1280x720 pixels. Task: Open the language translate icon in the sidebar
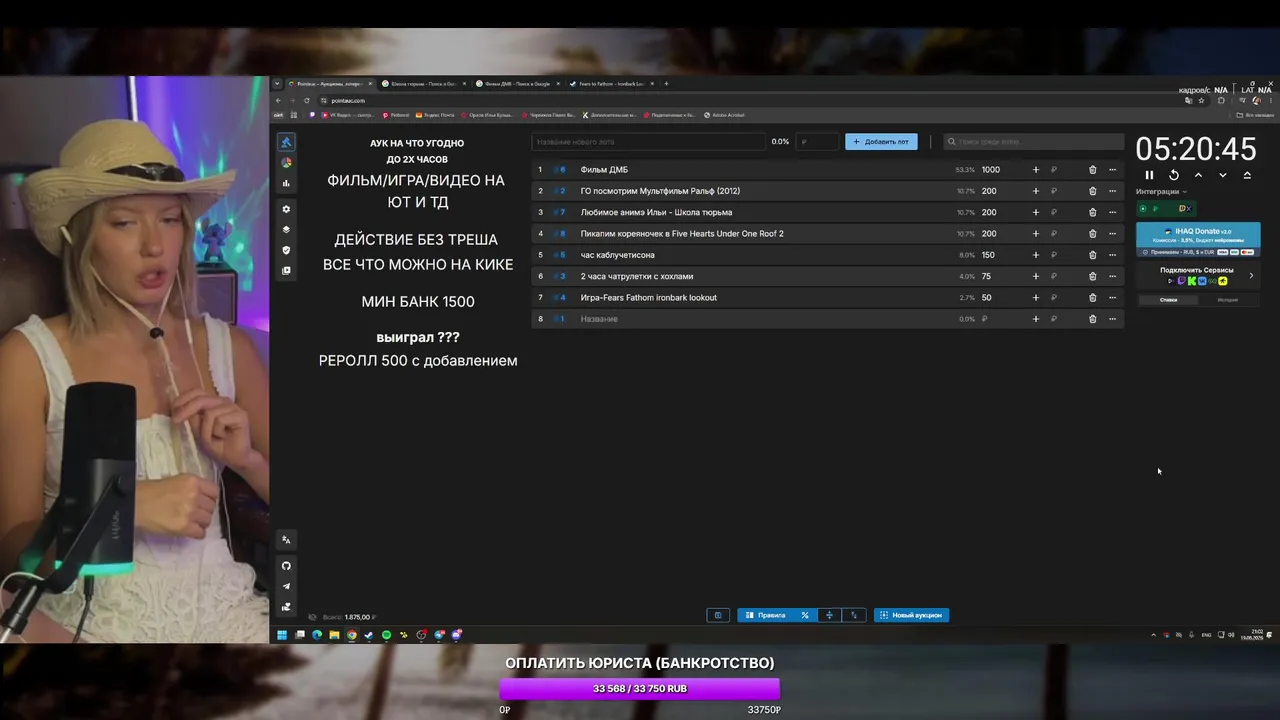(286, 540)
